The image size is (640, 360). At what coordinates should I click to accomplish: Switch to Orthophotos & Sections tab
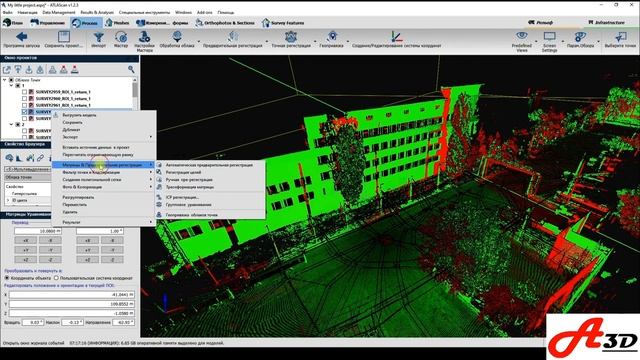coord(225,23)
